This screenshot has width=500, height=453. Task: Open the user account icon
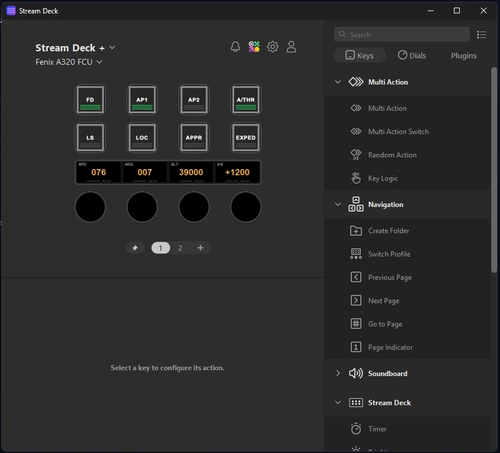(x=291, y=47)
